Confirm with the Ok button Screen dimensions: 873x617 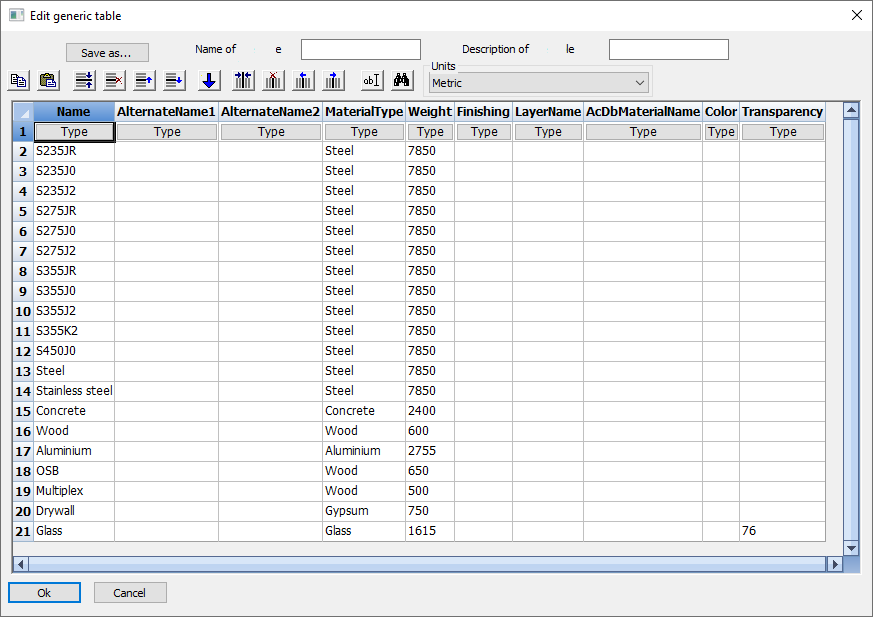(x=44, y=593)
